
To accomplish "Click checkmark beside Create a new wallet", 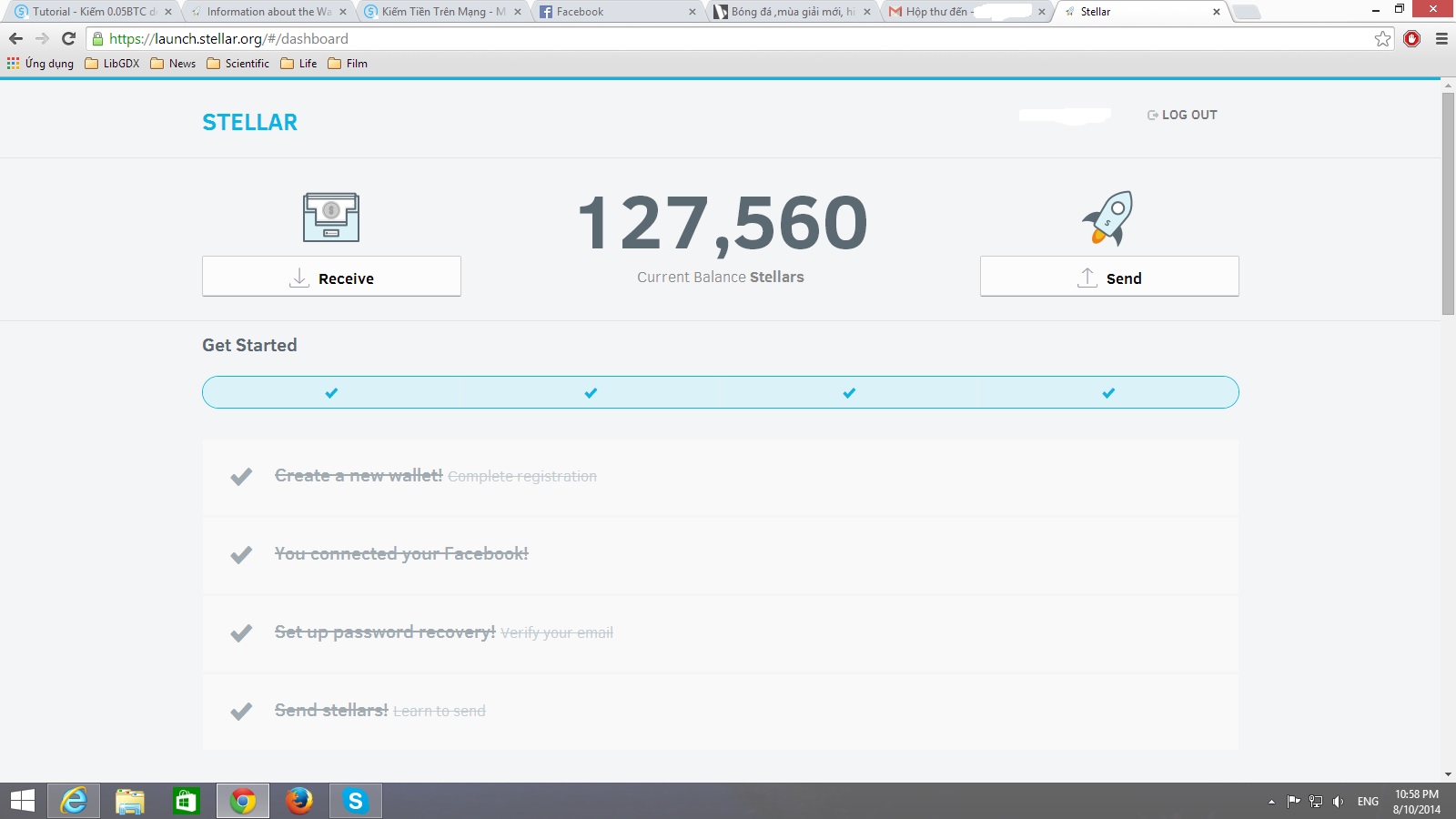I will click(x=241, y=477).
